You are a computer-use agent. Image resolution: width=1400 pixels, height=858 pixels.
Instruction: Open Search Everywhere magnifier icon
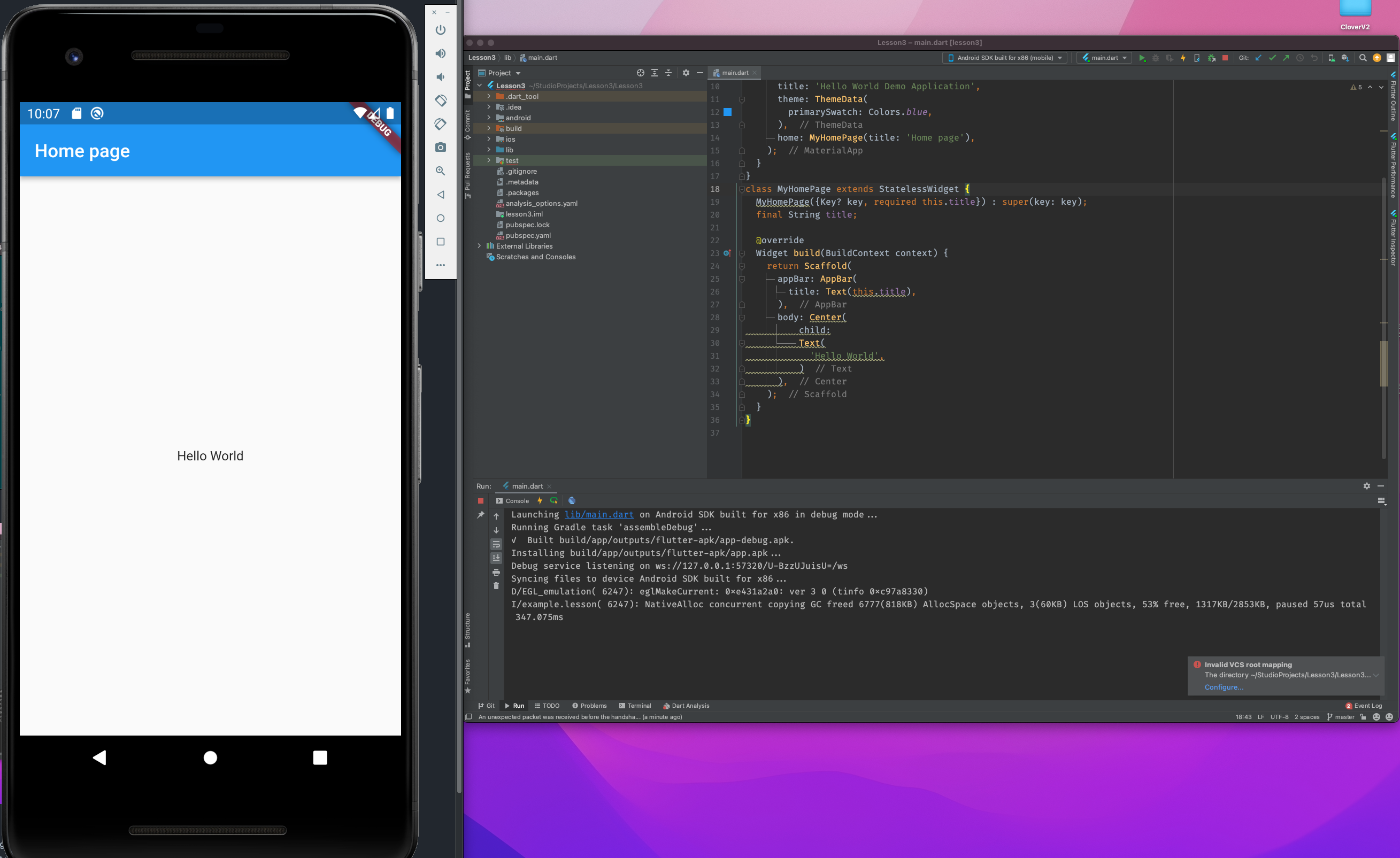[1363, 58]
